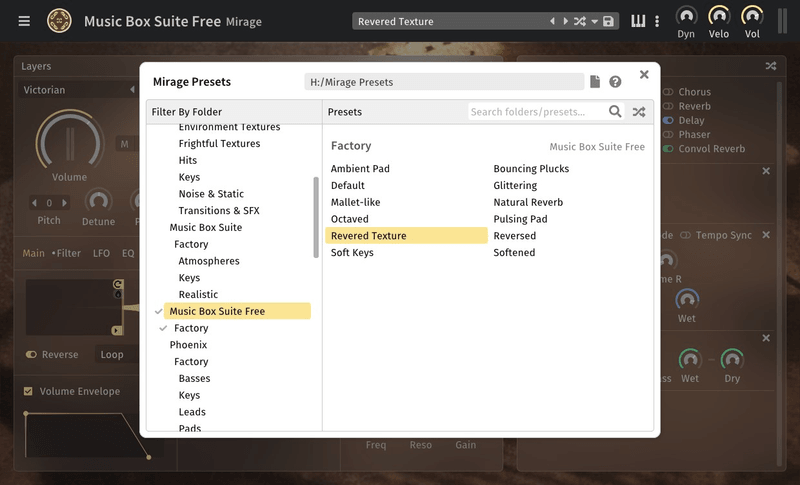
Task: Select the Hits folder
Action: [188, 160]
